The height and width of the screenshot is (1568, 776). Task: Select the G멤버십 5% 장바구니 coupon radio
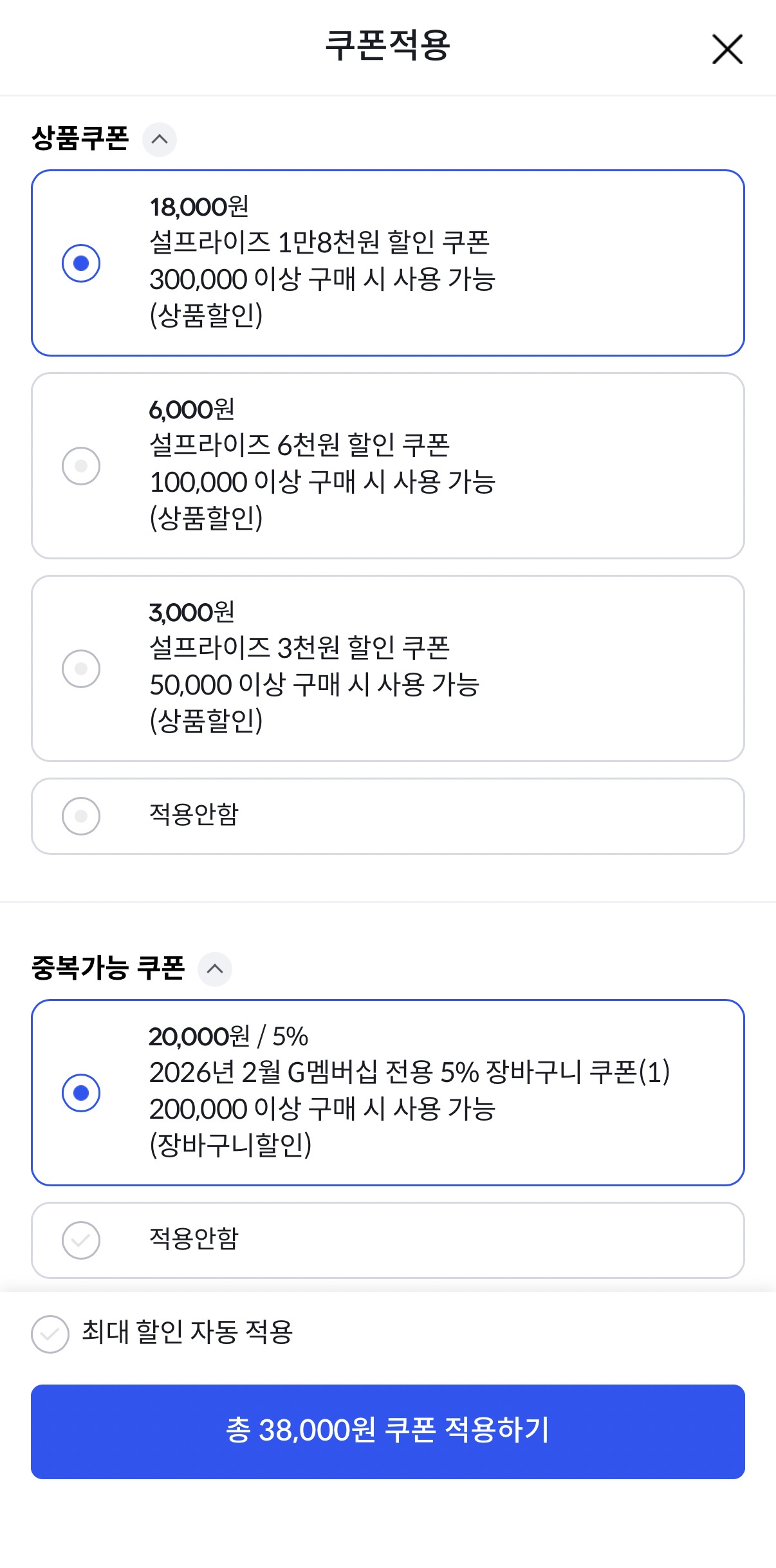point(81,1092)
